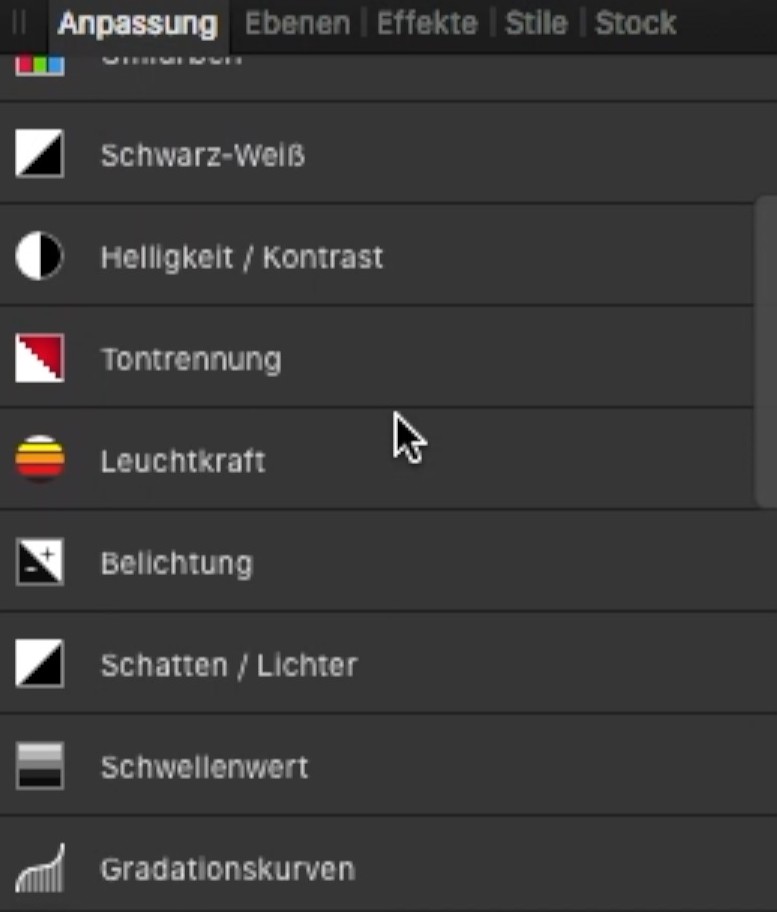Click the red Tontrennung icon
Screen dimensions: 777x912
[x=40, y=358]
